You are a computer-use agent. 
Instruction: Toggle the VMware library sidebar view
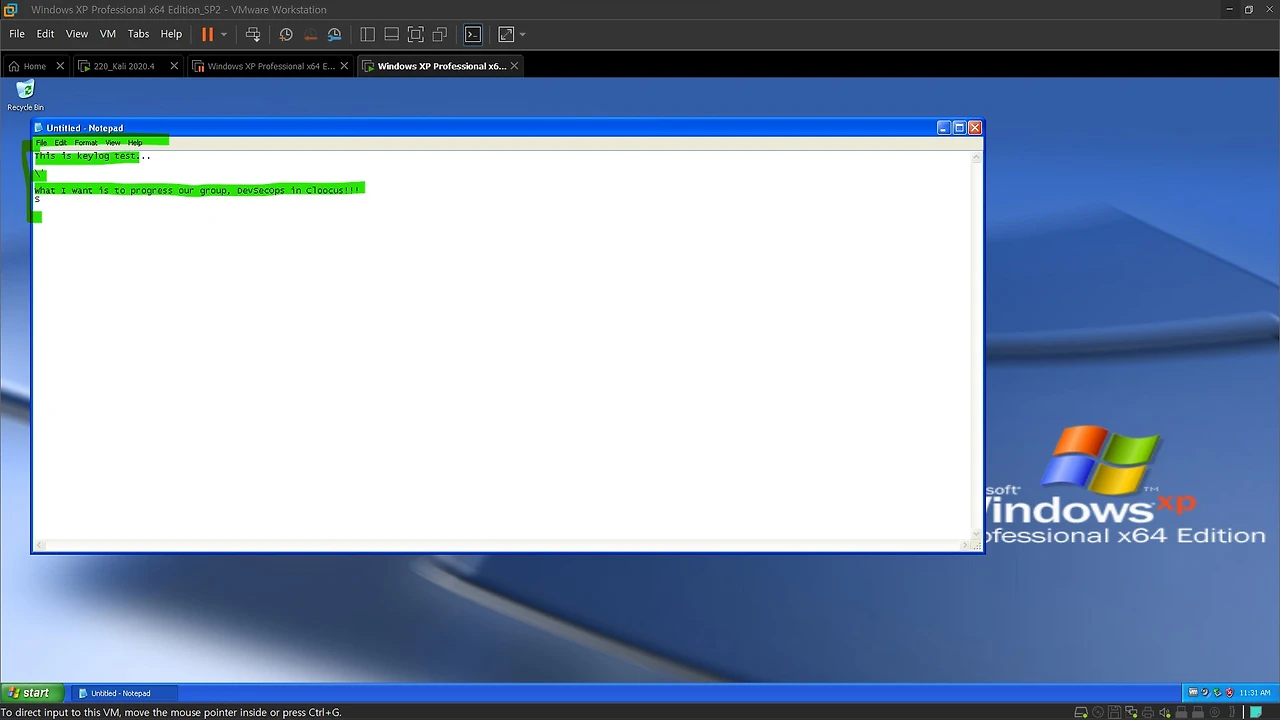[367, 34]
